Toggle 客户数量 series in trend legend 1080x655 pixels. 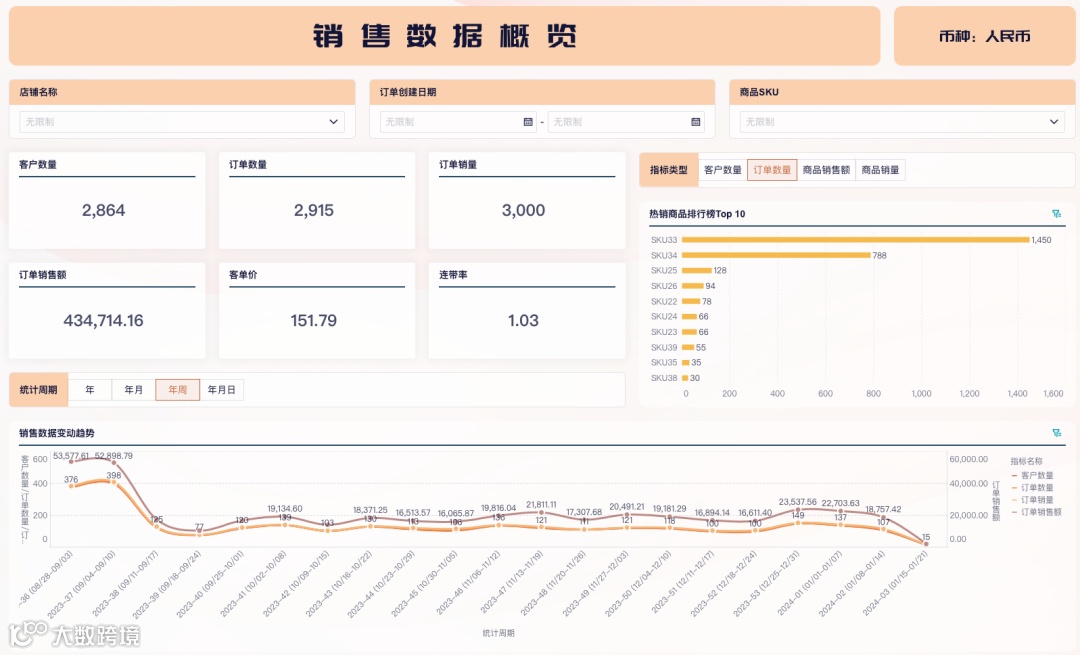click(x=1032, y=475)
